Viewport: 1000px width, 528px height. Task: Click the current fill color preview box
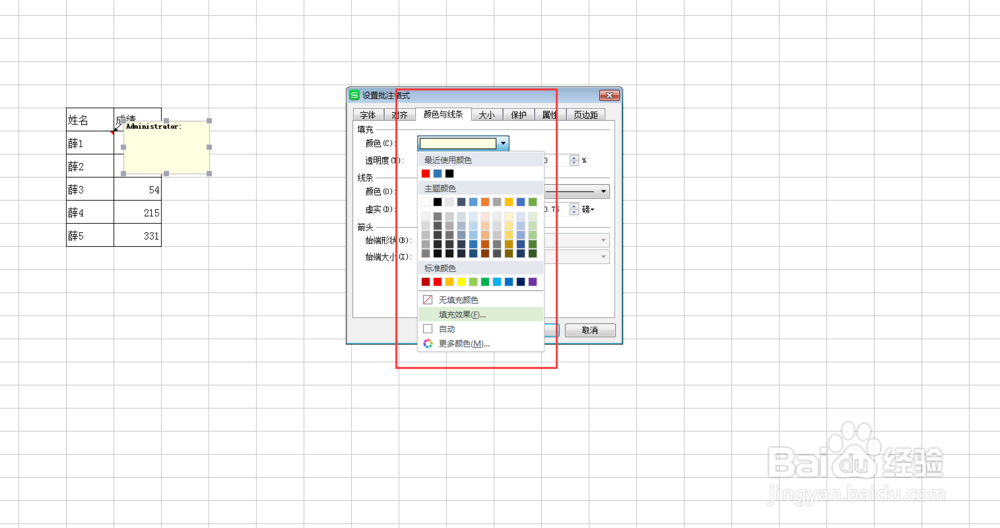[x=458, y=143]
